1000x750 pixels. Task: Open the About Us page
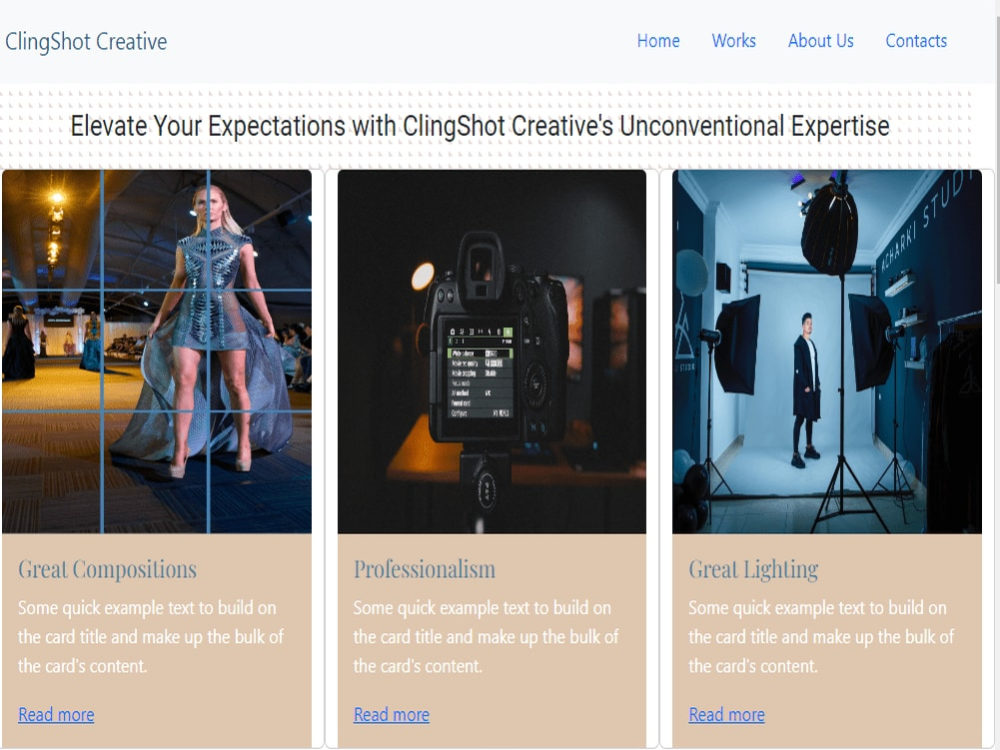tap(820, 41)
